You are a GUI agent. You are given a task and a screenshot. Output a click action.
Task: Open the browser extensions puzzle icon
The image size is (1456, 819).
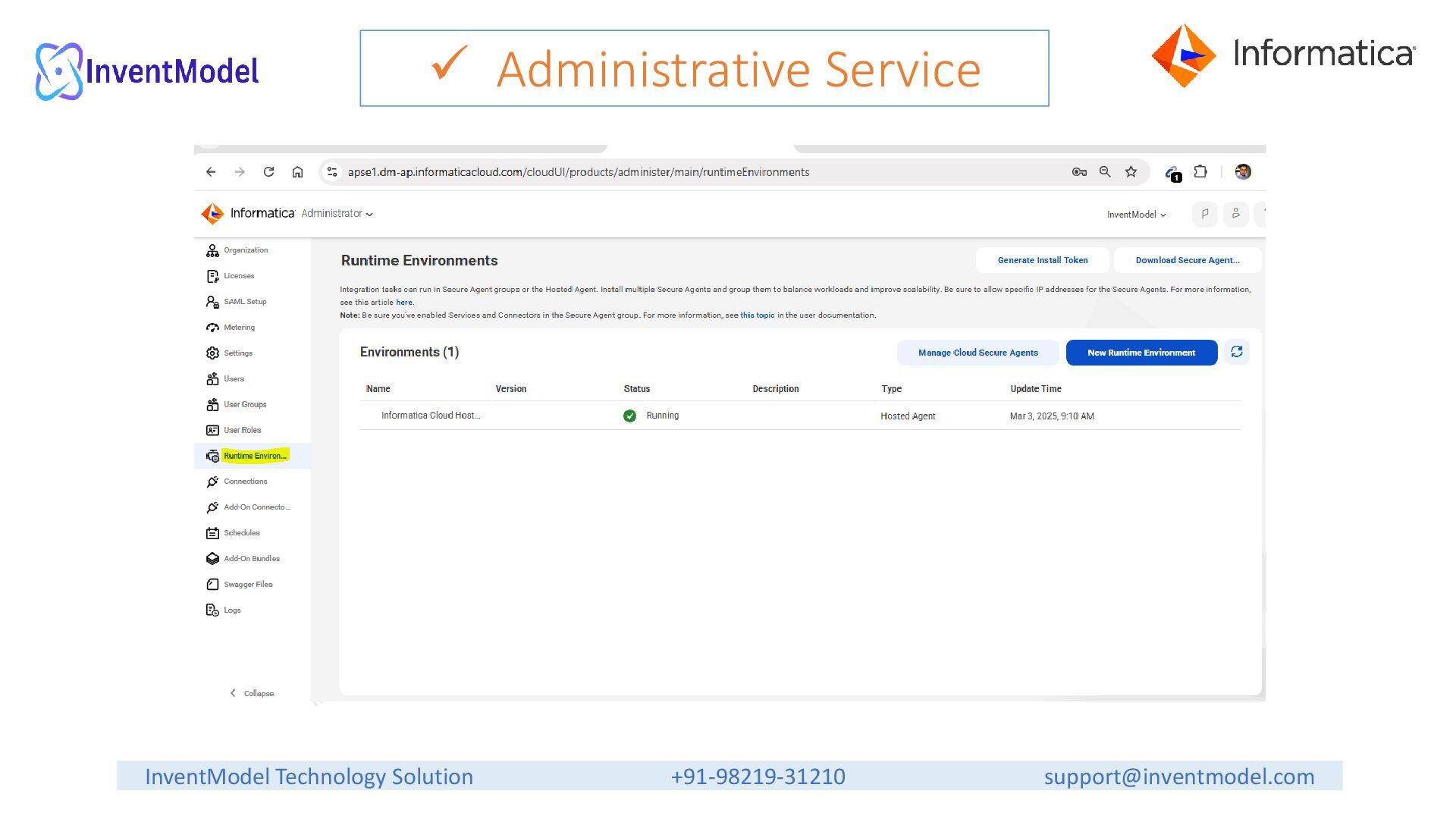[x=1200, y=171]
